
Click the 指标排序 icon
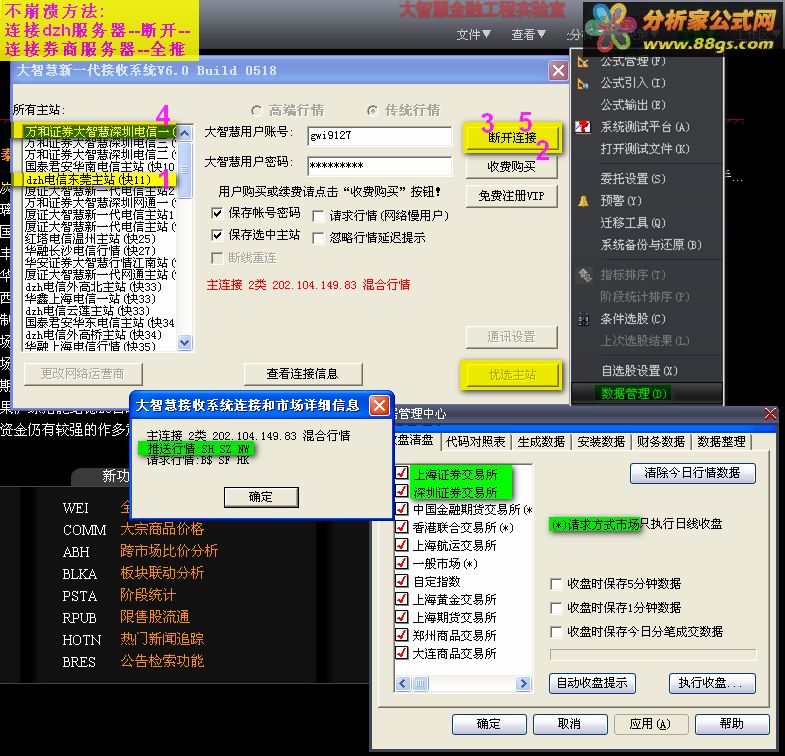[x=585, y=275]
